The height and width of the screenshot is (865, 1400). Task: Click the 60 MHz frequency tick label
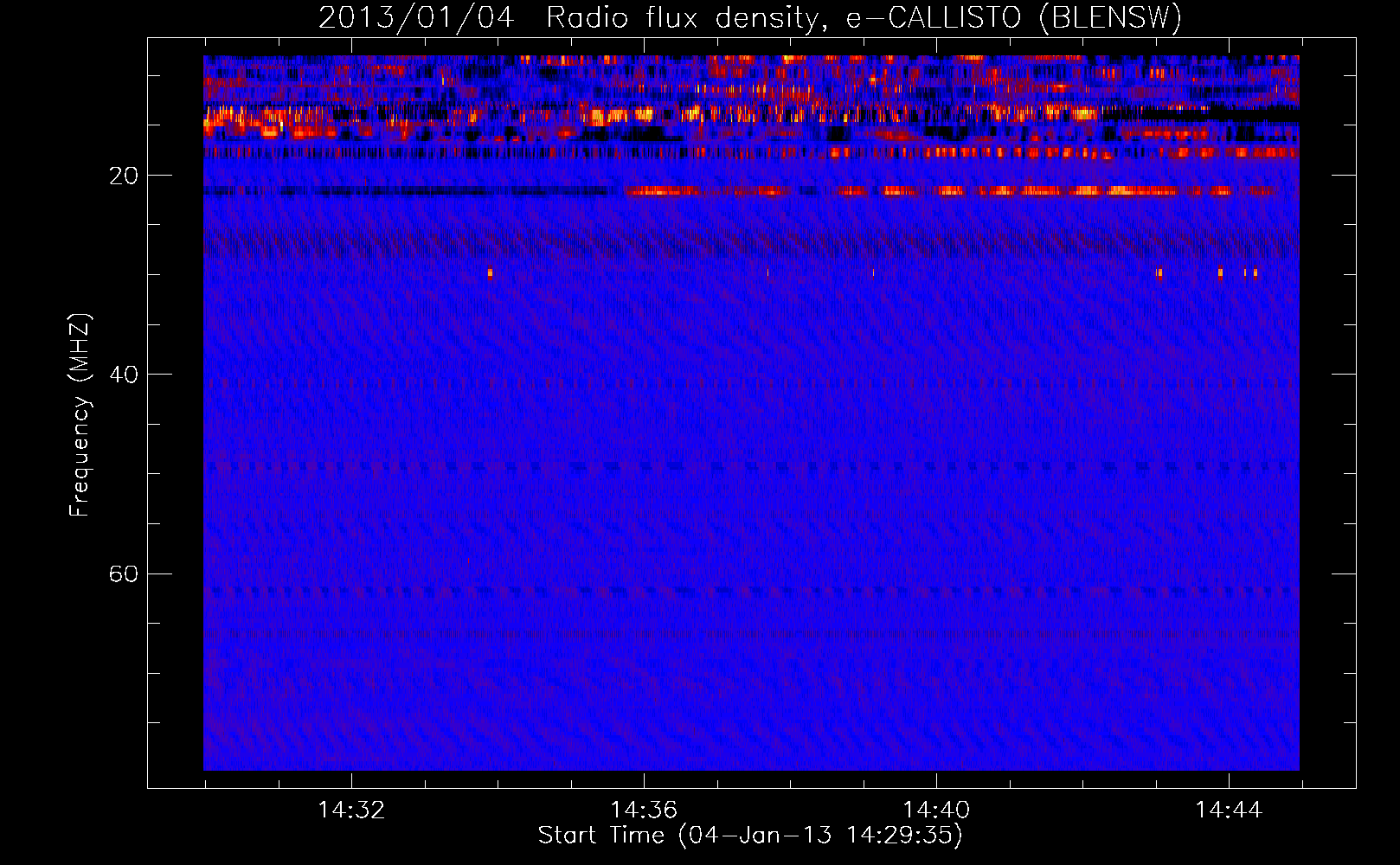click(124, 573)
